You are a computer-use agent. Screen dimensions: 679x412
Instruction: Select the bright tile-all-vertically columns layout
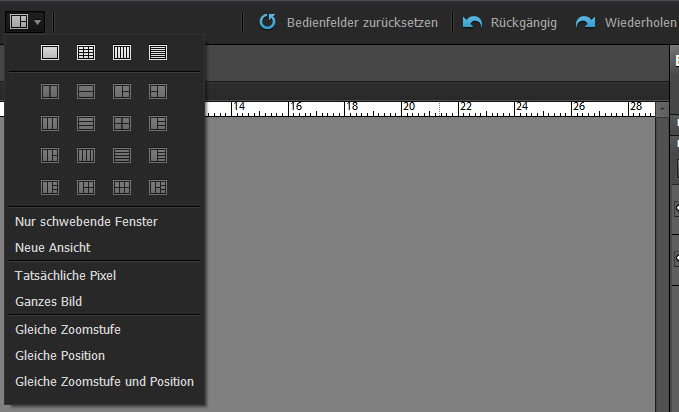[122, 53]
